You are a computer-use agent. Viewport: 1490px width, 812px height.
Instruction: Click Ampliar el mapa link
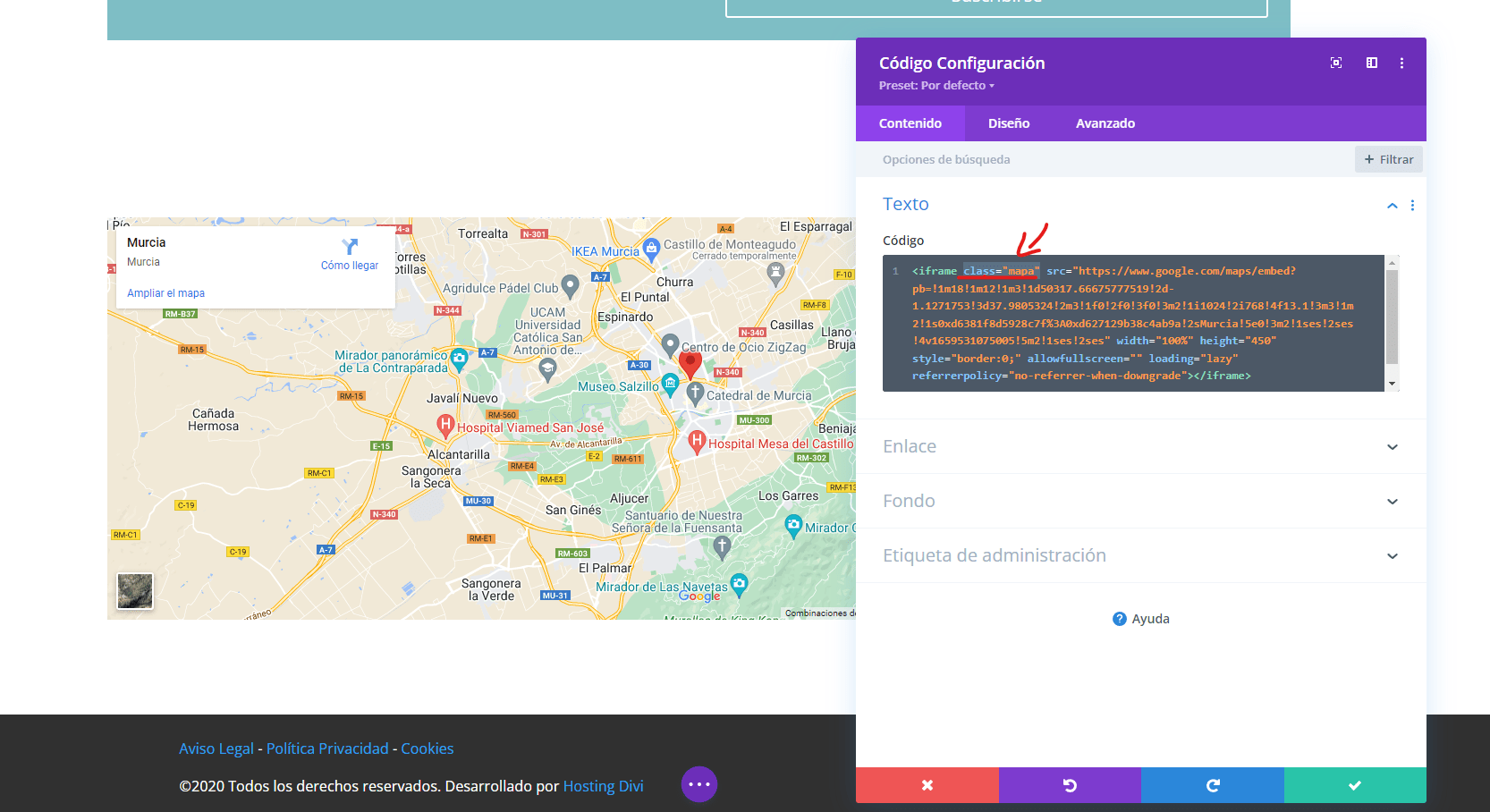point(165,293)
